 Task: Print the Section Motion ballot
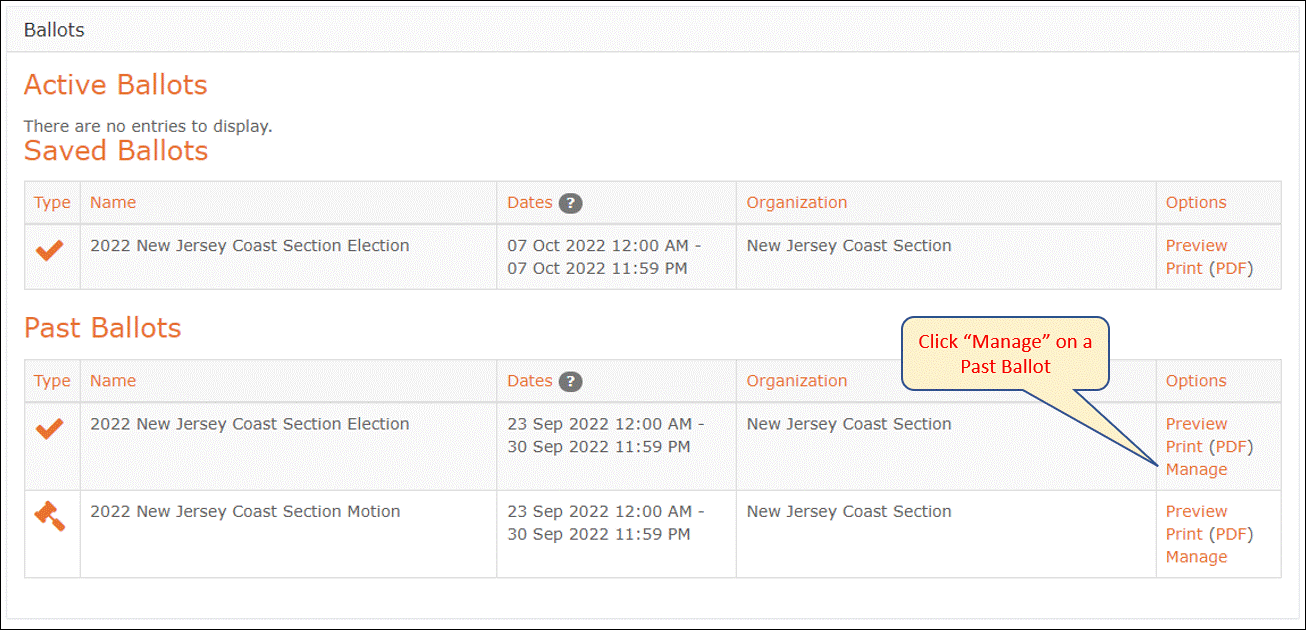1184,534
